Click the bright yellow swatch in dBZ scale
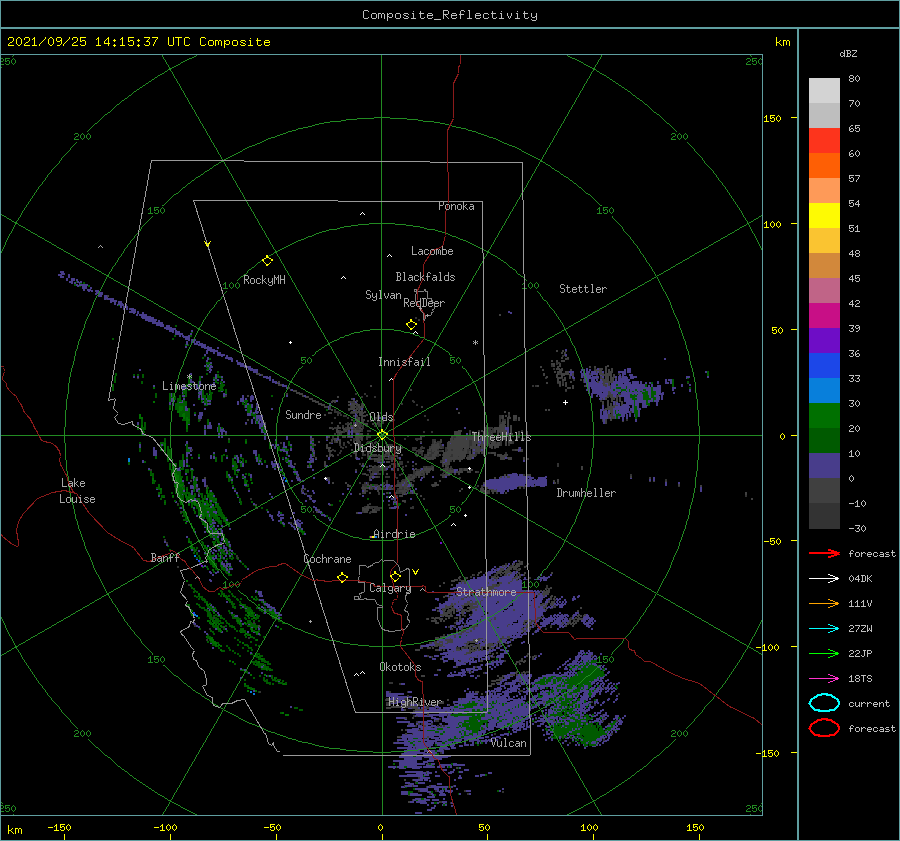Viewport: 900px width, 841px height. pos(824,215)
